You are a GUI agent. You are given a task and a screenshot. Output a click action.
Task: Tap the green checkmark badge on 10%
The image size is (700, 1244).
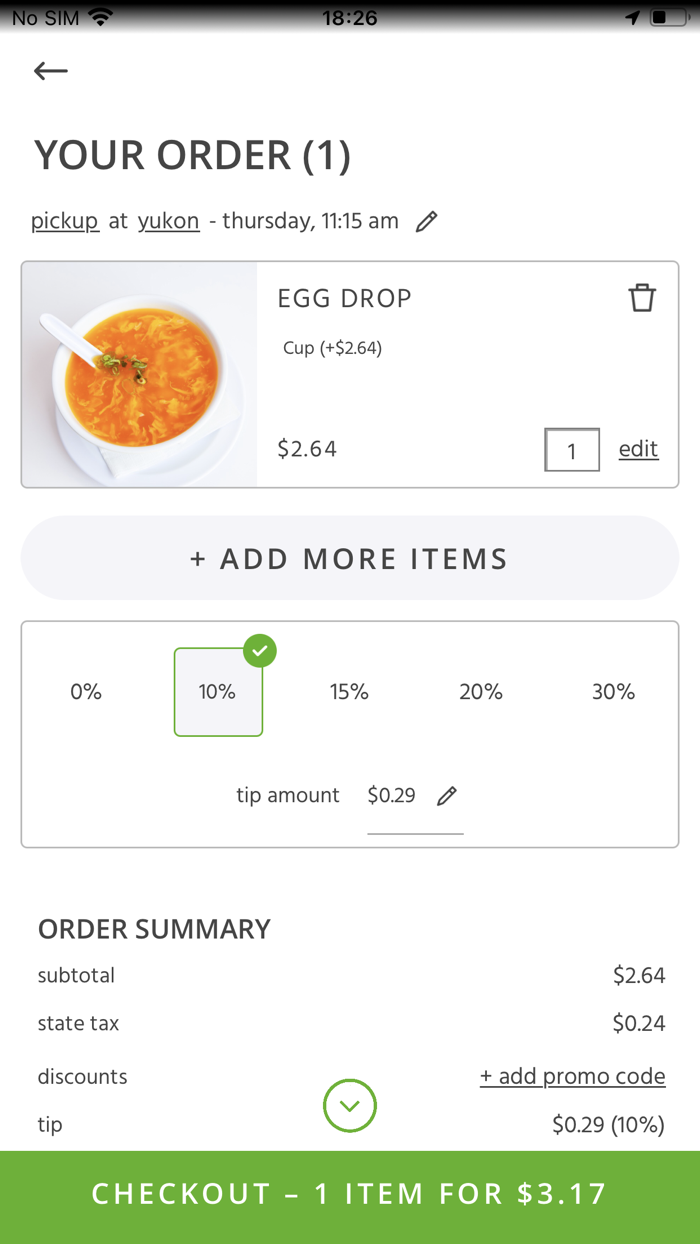tap(260, 651)
